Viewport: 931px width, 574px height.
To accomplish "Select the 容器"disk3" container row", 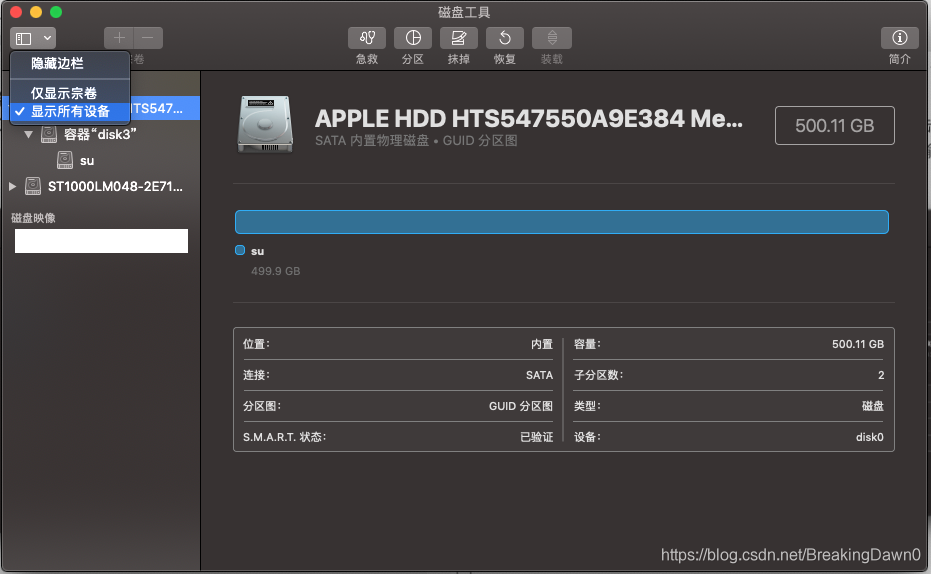I will 100,135.
